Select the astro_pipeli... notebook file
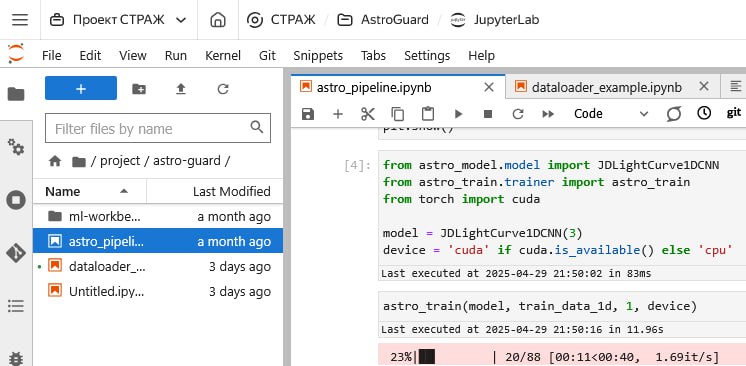 pos(158,241)
